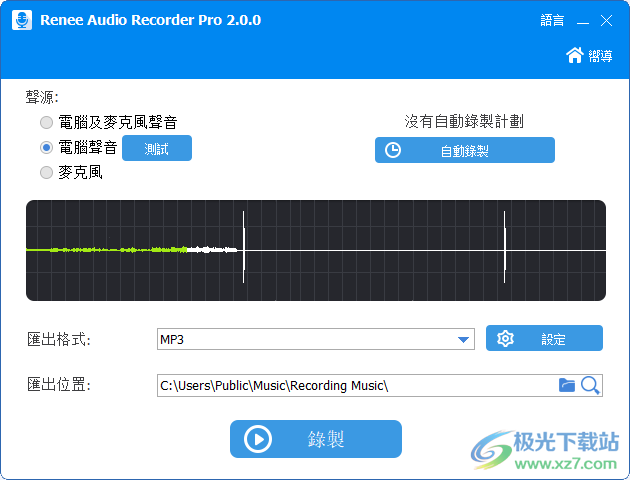Click the 沒有自動錄製計劃 status text

click(464, 121)
